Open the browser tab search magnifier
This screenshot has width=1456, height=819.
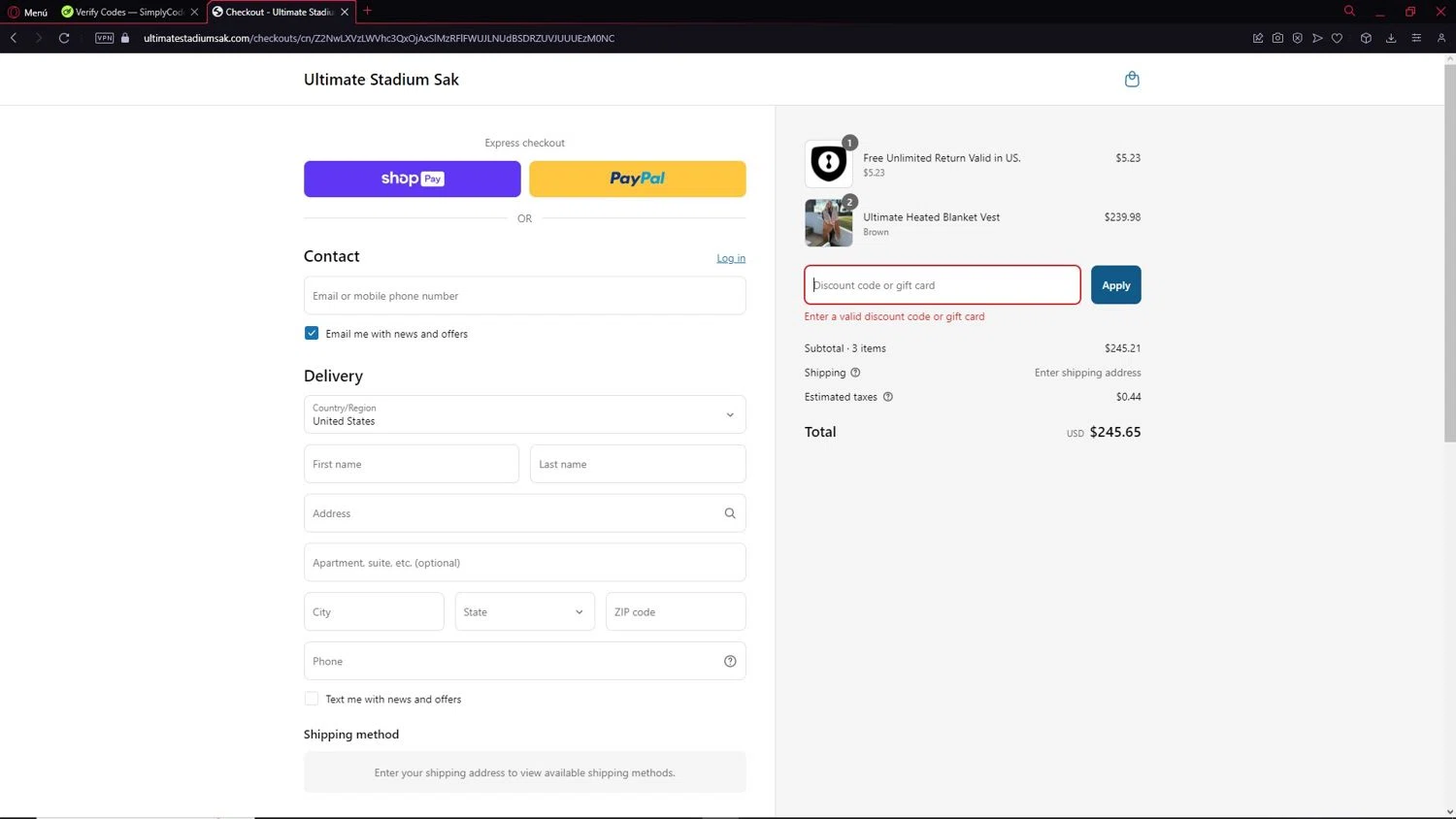1349,11
